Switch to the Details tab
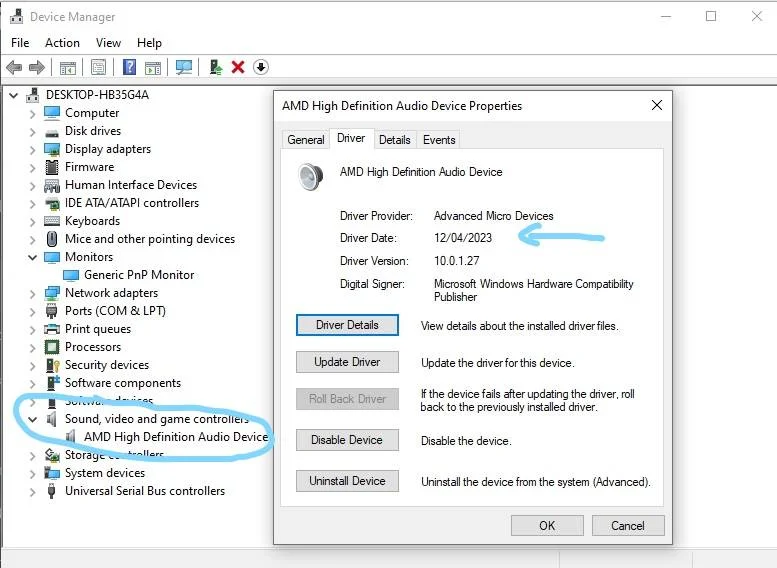Viewport: 777px width, 568px height. (394, 140)
